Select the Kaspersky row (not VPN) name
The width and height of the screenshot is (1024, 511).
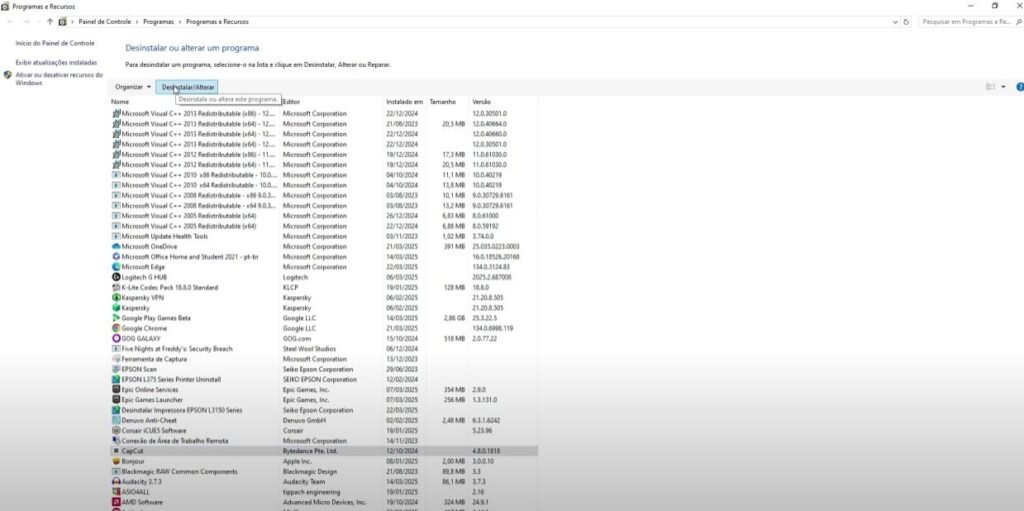[x=136, y=308]
